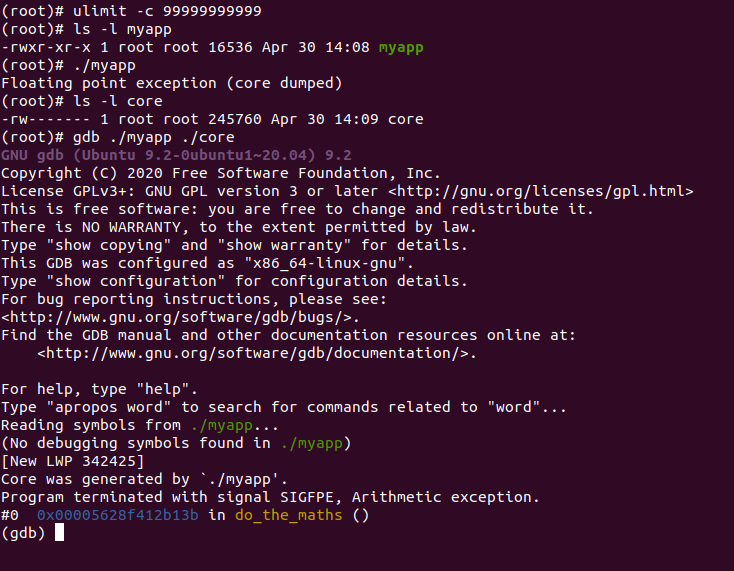Click the GNU gdb version header line
Image resolution: width=734 pixels, height=571 pixels.
click(176, 155)
